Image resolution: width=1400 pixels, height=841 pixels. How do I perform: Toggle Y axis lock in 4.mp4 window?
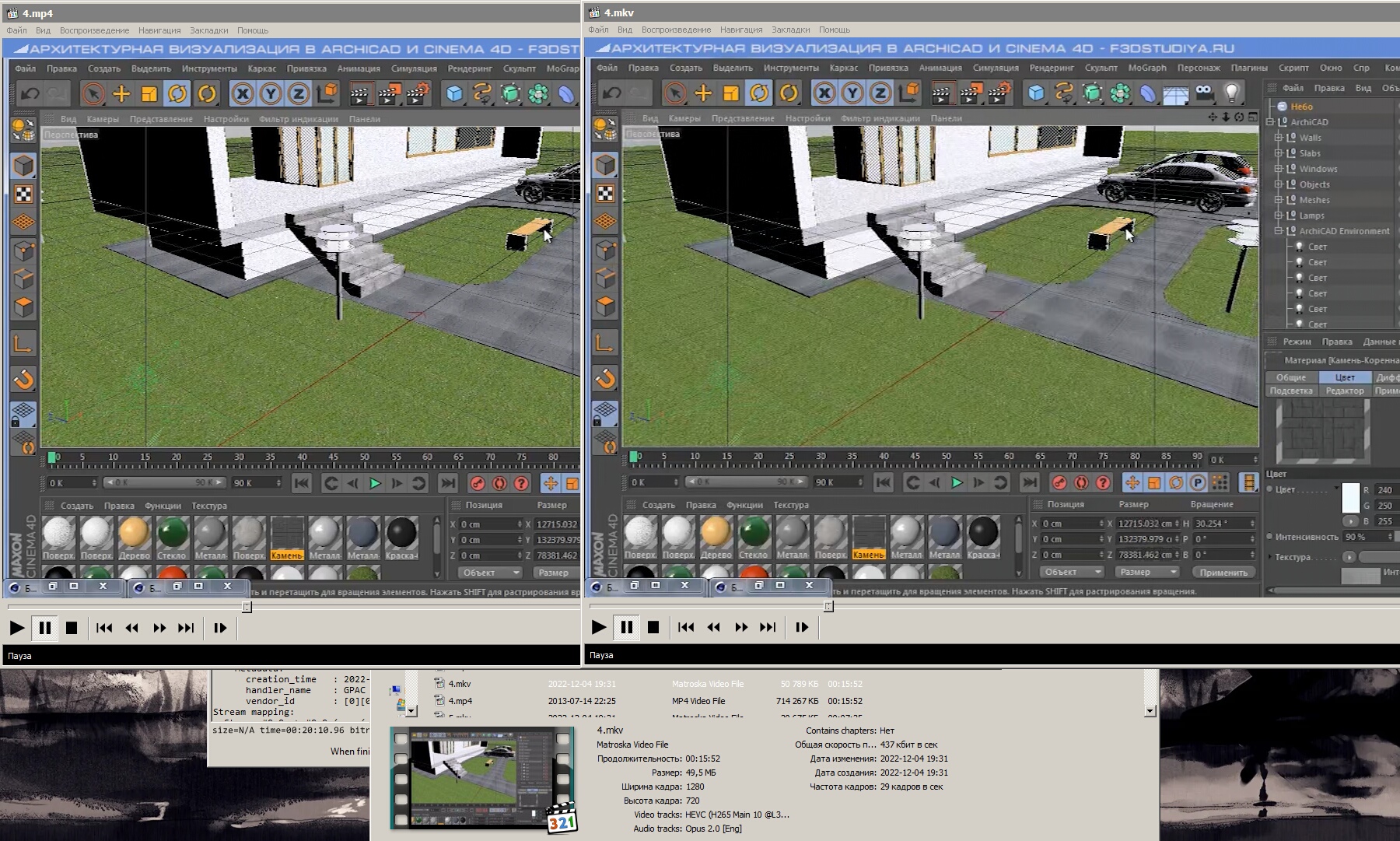pos(271,94)
